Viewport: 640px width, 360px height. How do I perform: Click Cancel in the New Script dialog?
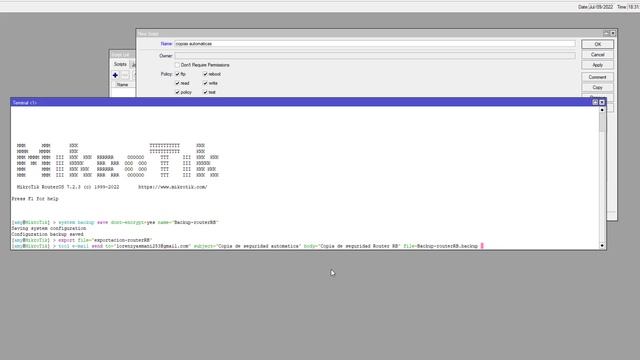[598, 55]
